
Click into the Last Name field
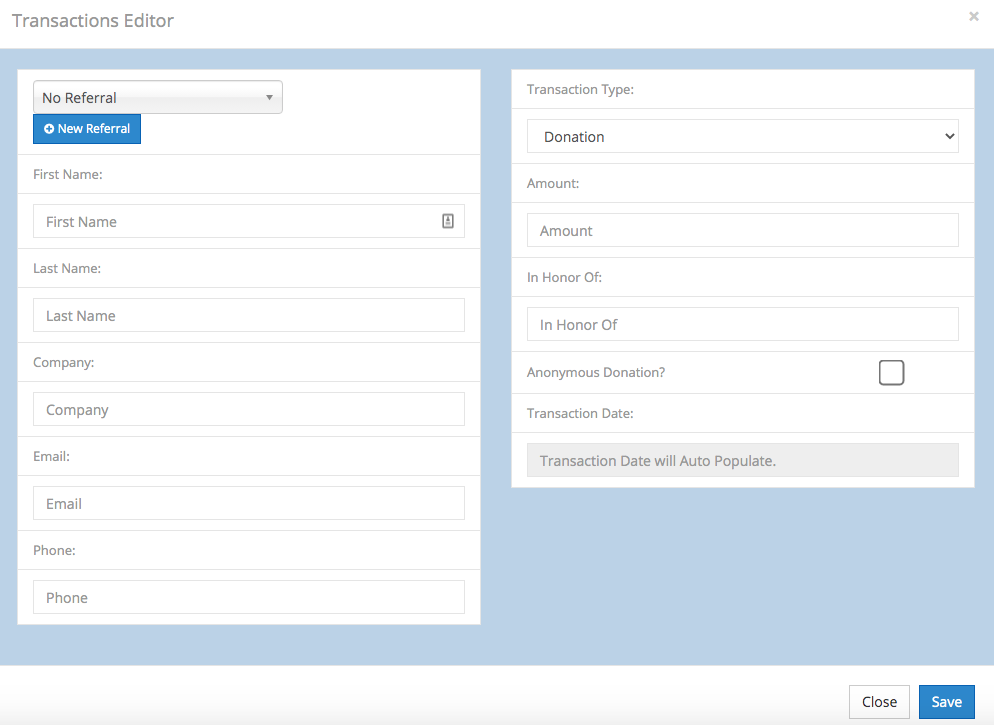point(248,316)
